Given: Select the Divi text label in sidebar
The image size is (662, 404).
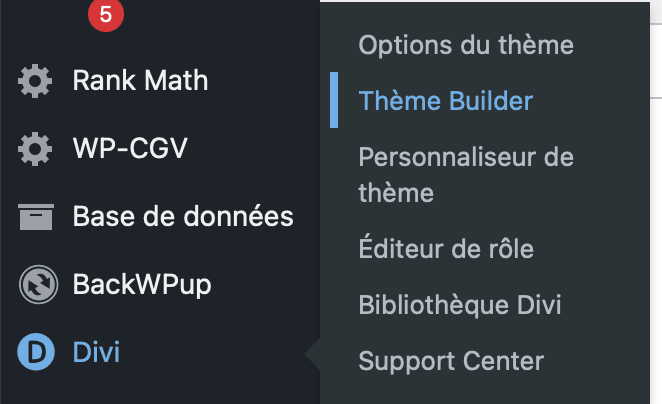Looking at the screenshot, I should (96, 352).
